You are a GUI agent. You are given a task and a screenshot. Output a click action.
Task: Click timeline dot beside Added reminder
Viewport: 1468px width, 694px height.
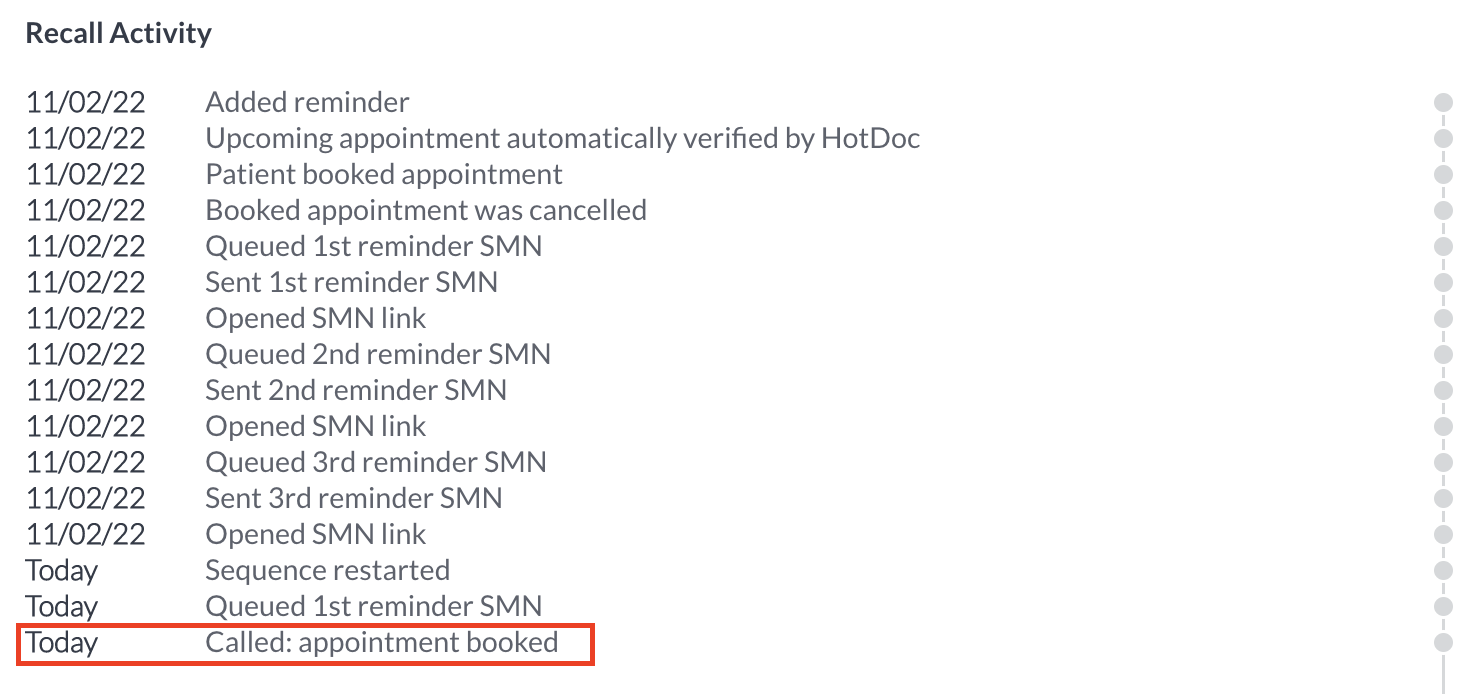click(x=1443, y=102)
